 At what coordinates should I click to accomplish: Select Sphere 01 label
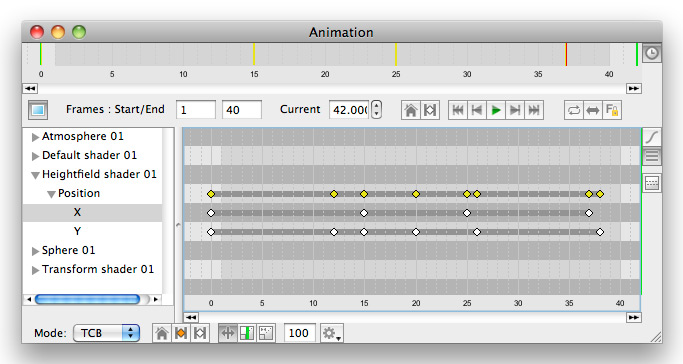[x=68, y=250]
